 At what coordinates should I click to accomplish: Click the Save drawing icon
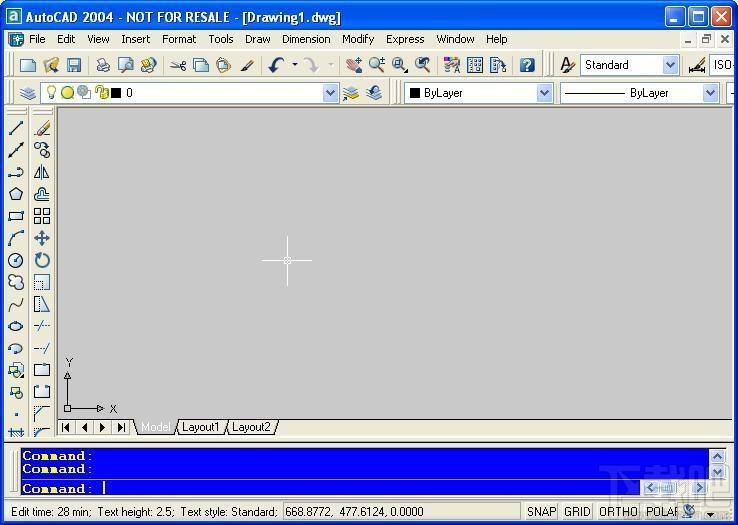tap(74, 65)
